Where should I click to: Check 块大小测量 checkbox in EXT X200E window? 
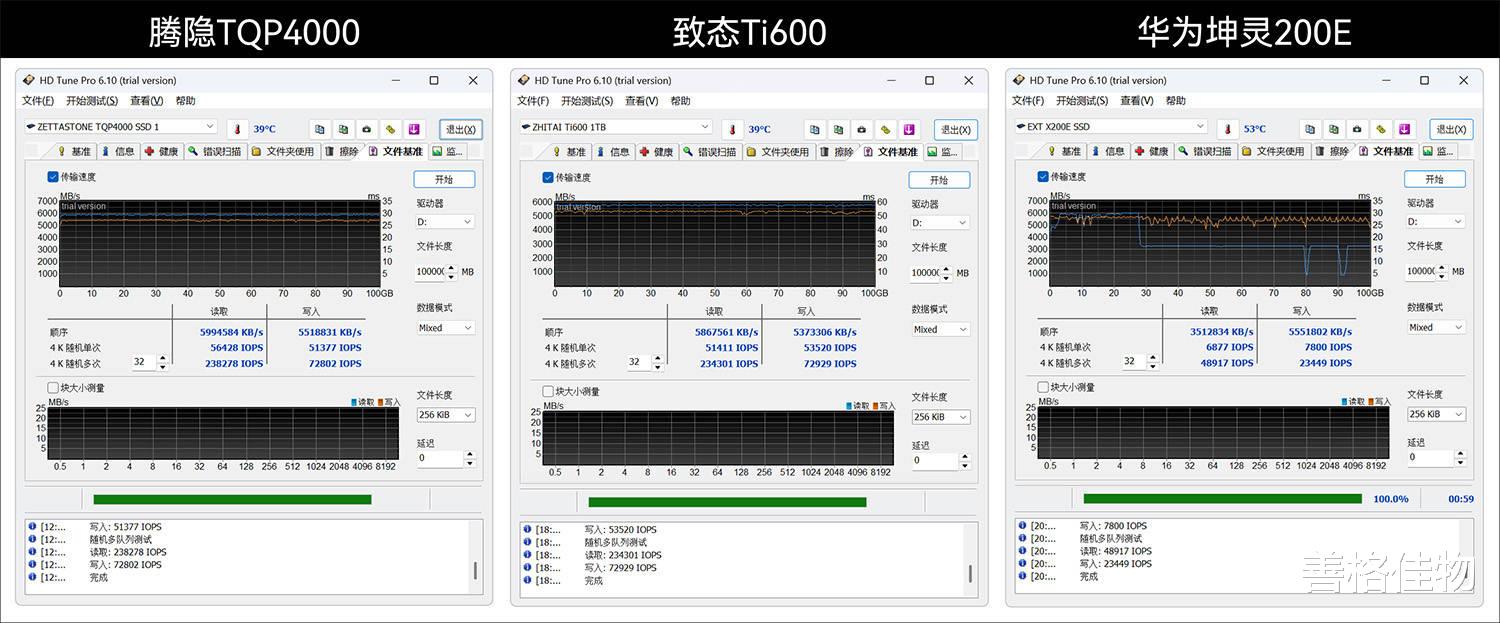point(1044,387)
